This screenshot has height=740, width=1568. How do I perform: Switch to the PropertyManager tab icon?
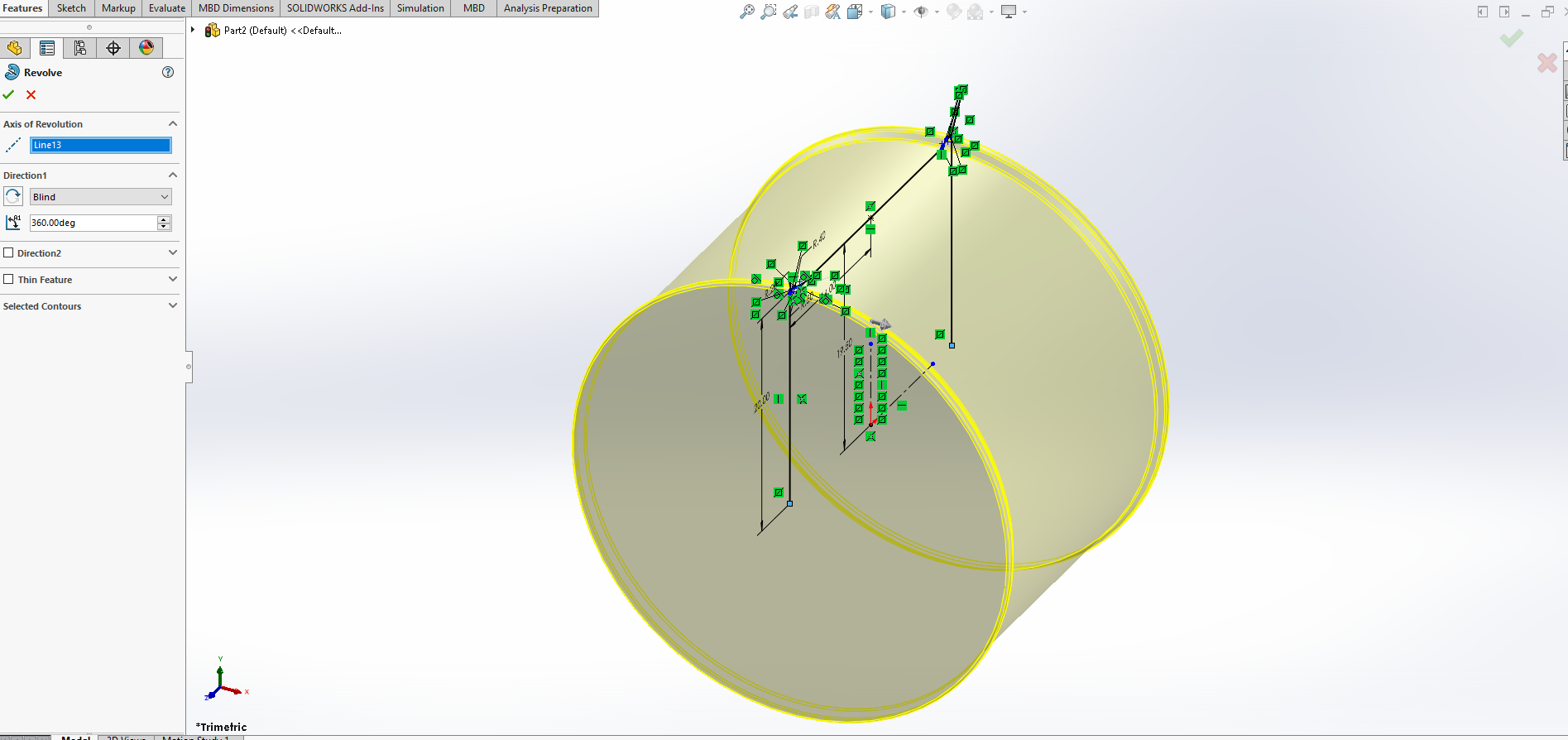47,48
